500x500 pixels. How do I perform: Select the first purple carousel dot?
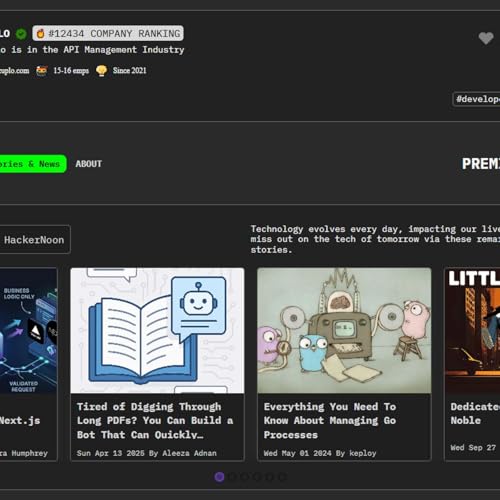219,477
